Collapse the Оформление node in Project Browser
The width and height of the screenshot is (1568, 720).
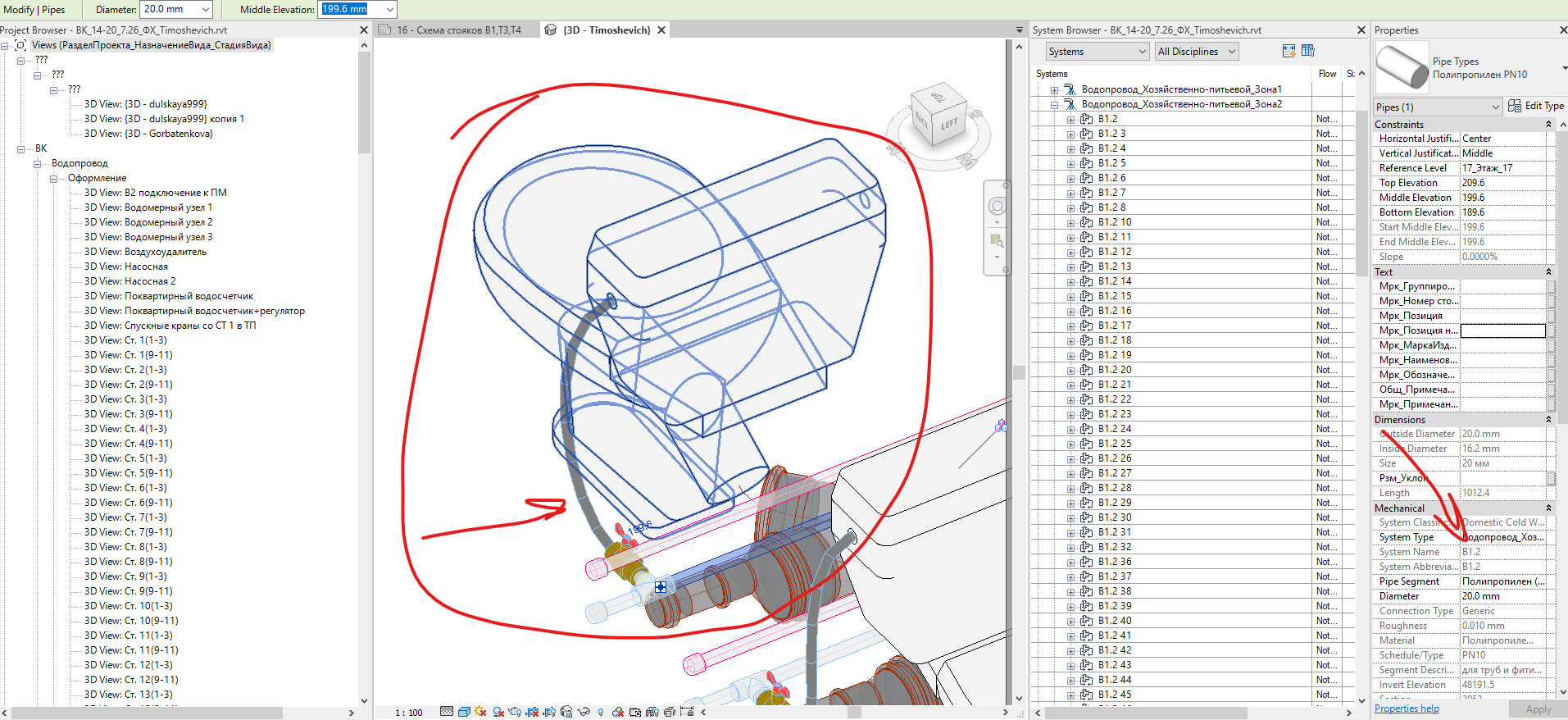[54, 179]
